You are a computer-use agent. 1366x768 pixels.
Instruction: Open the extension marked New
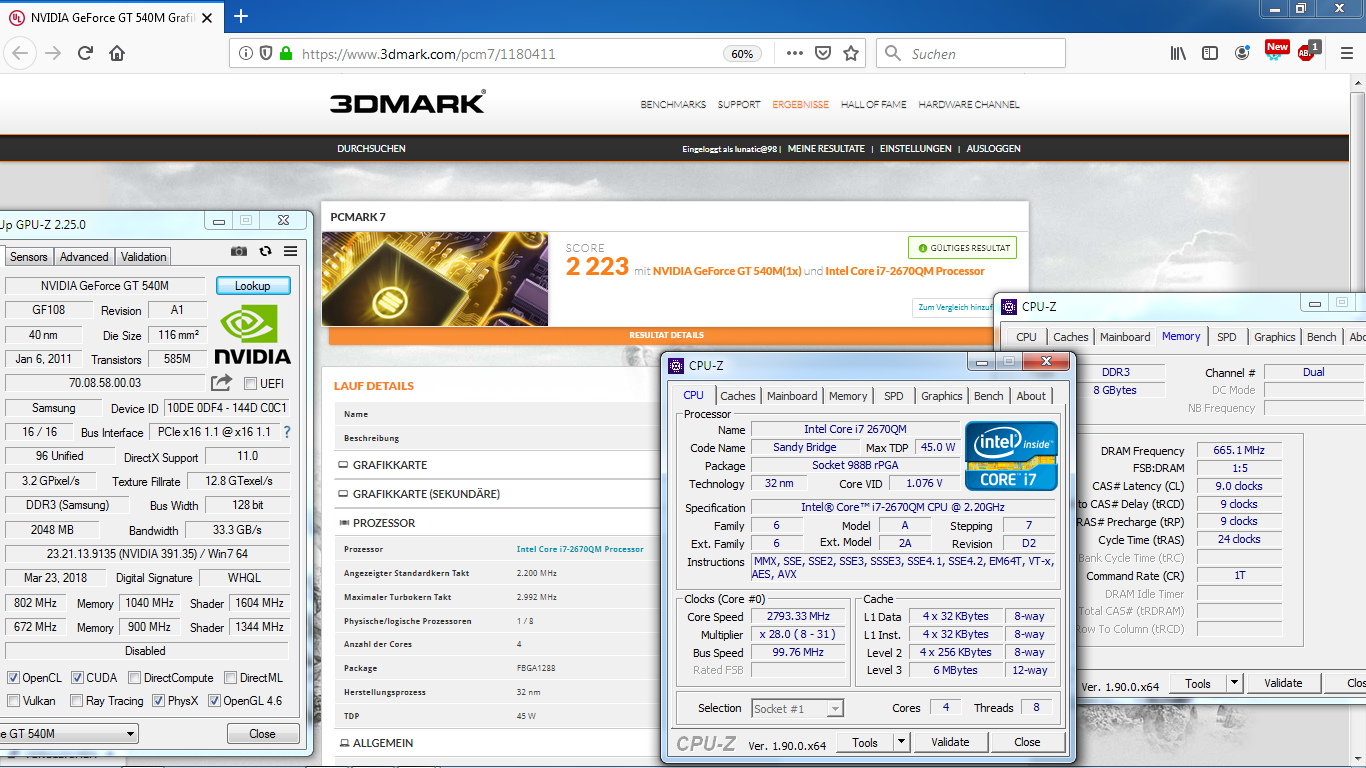tap(1276, 51)
